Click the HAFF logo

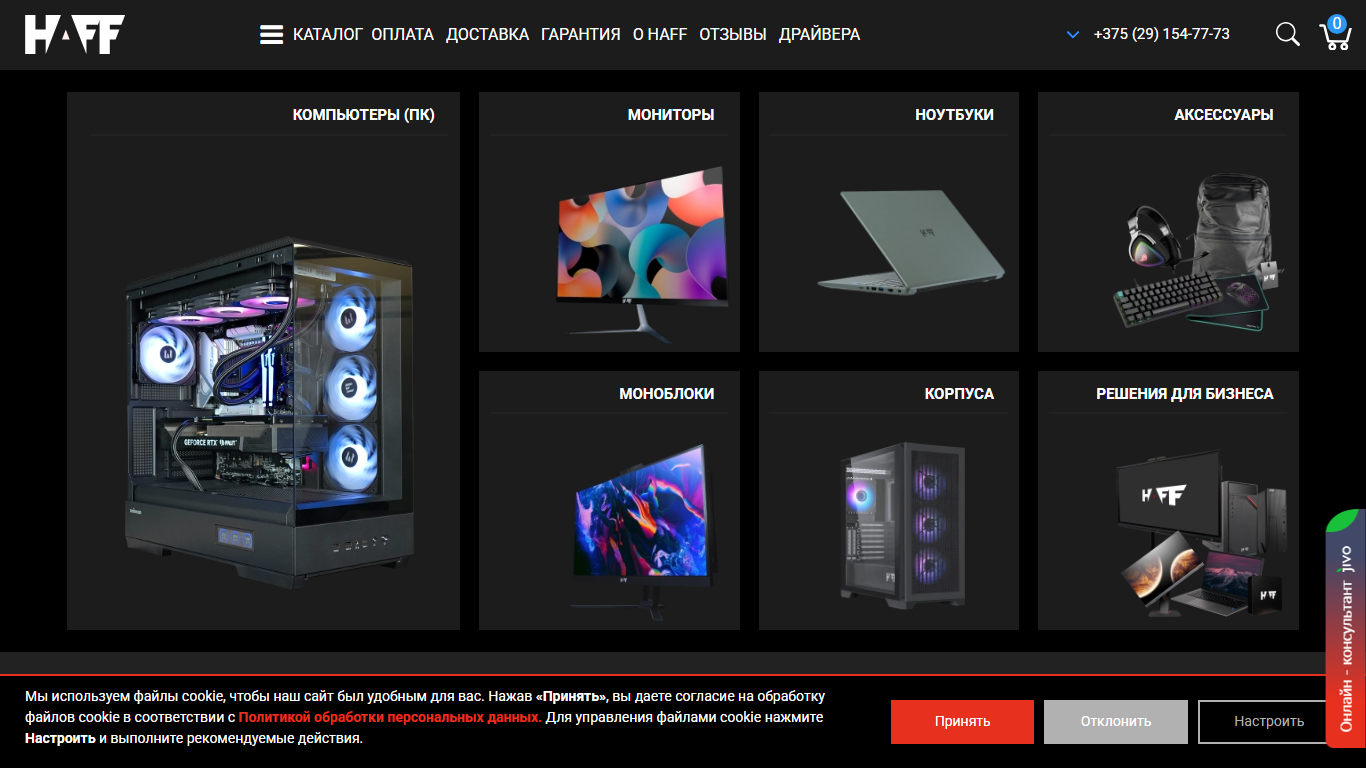75,34
